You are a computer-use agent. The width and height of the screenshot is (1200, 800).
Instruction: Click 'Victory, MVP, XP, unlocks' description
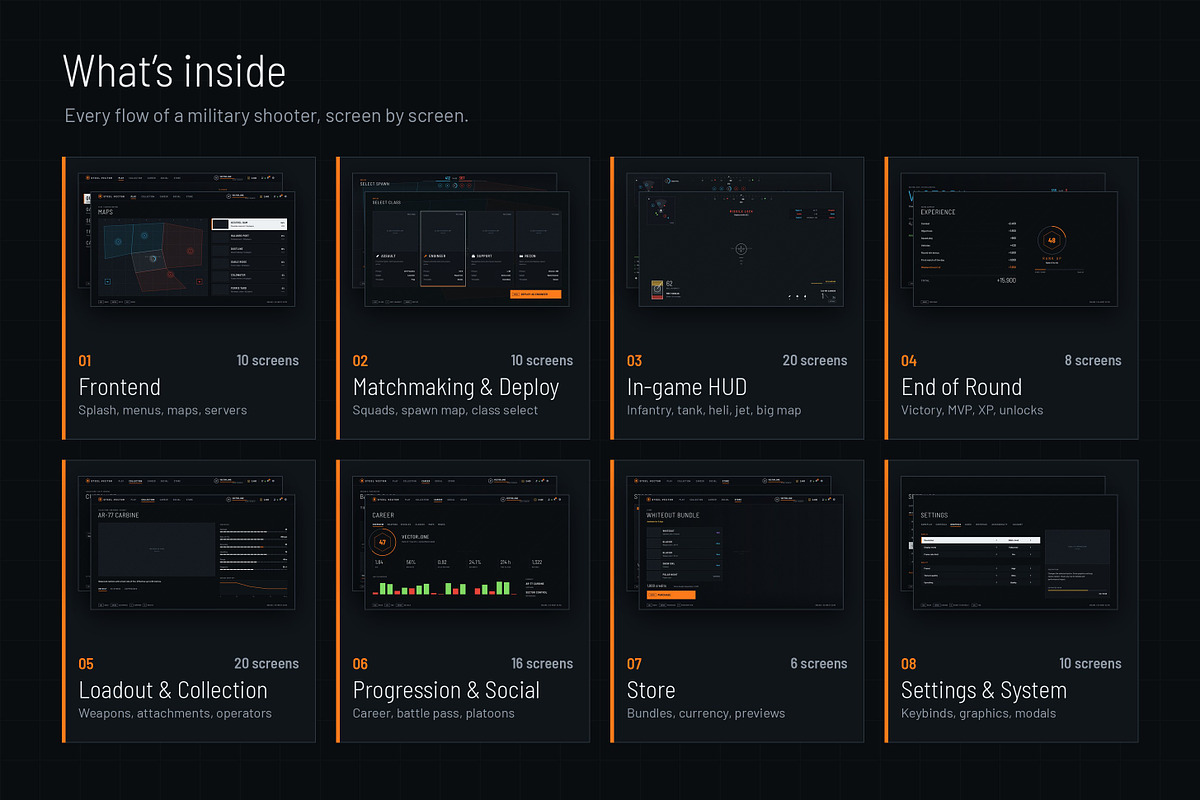coord(974,410)
